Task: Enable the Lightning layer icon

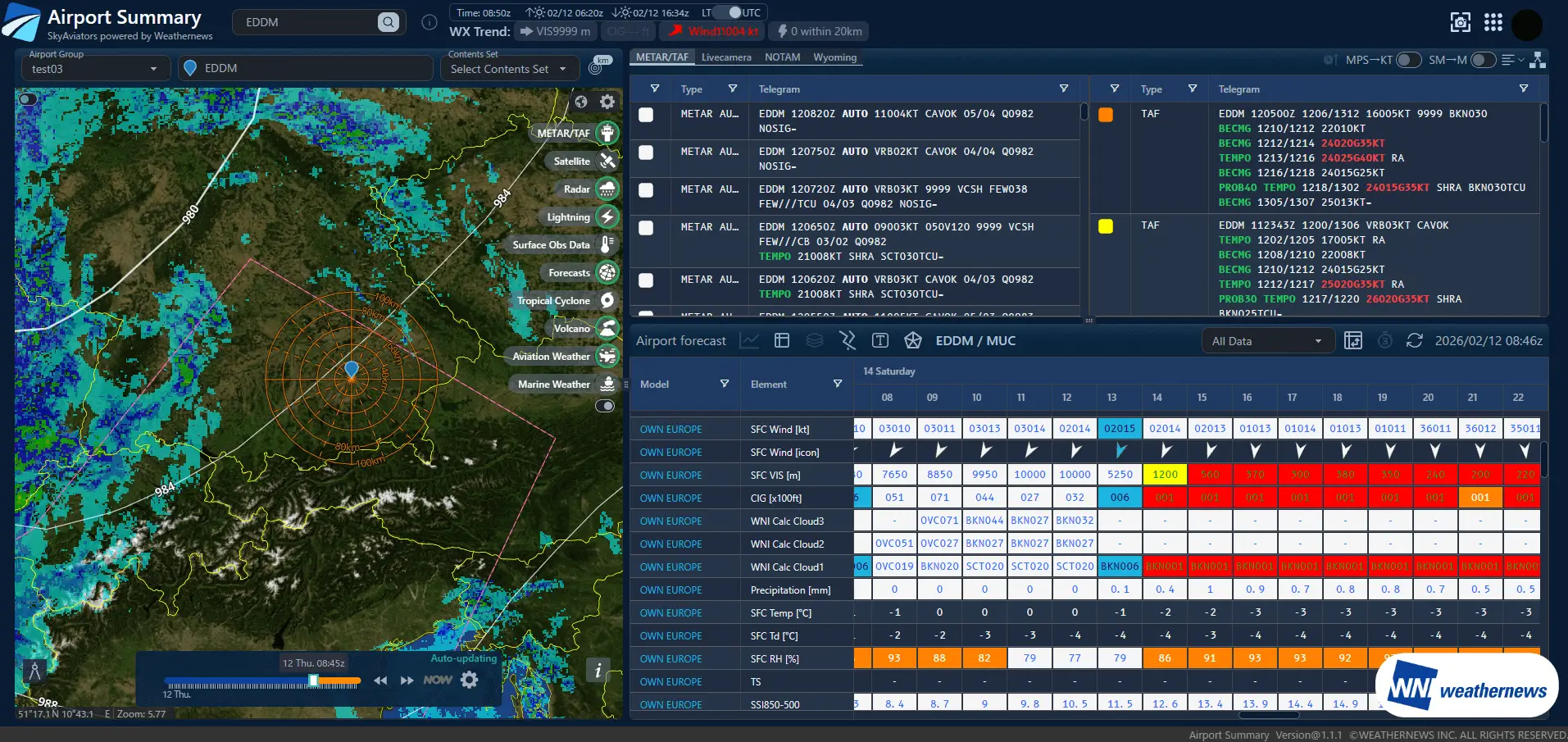Action: pos(607,217)
